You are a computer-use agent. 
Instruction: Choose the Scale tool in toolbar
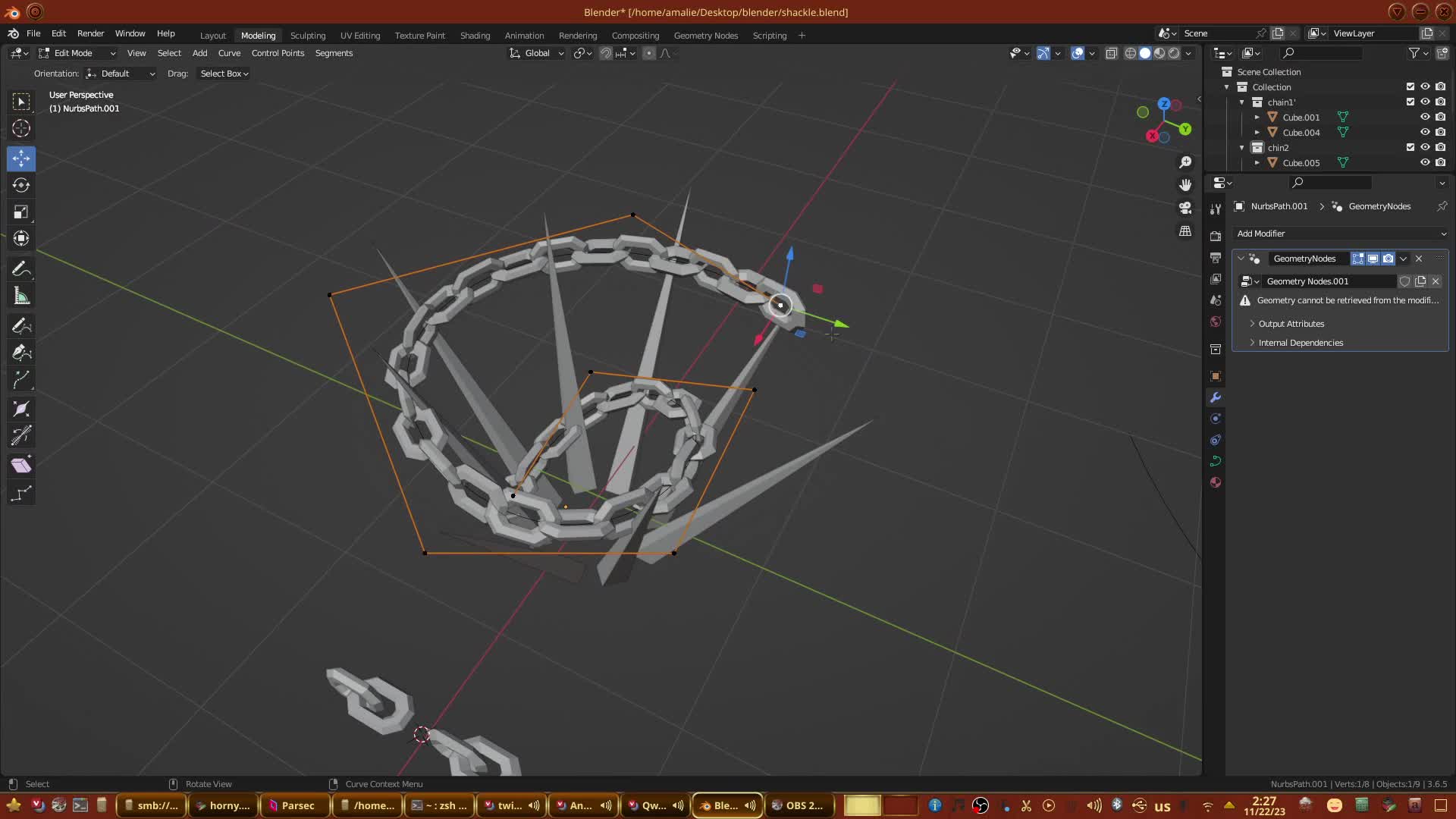tap(21, 212)
